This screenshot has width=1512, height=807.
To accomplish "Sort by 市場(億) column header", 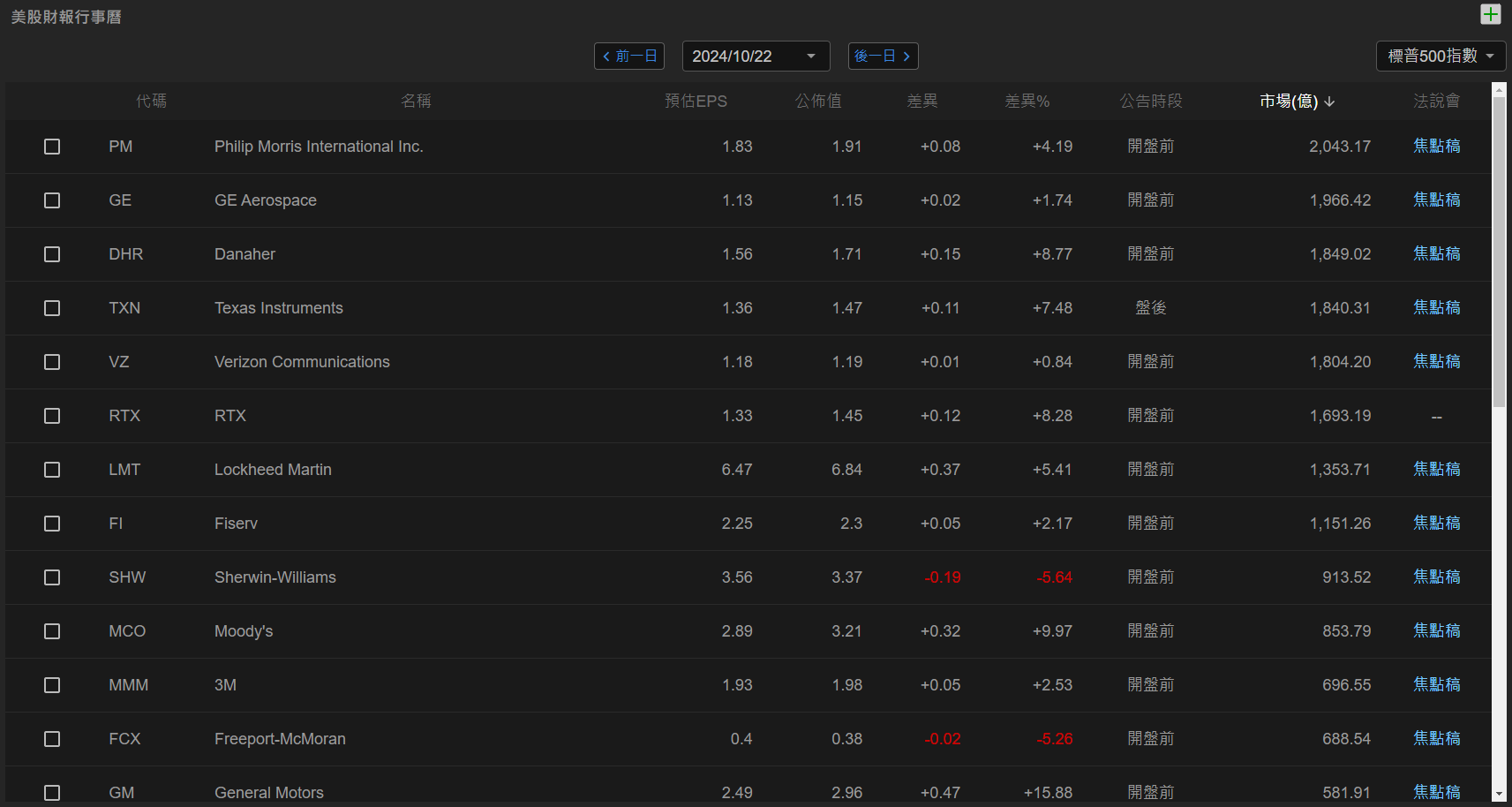I will tap(1297, 102).
